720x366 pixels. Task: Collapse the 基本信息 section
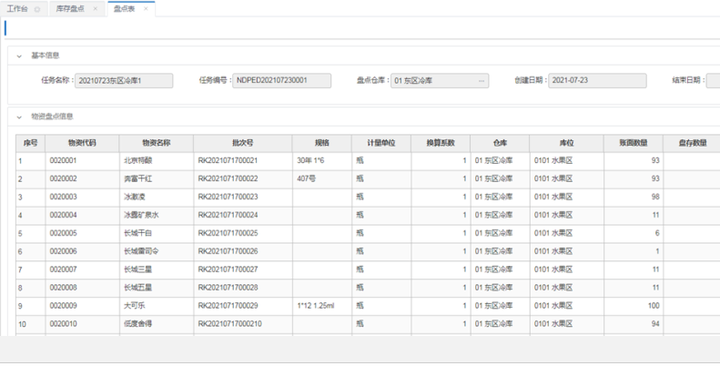(x=19, y=56)
